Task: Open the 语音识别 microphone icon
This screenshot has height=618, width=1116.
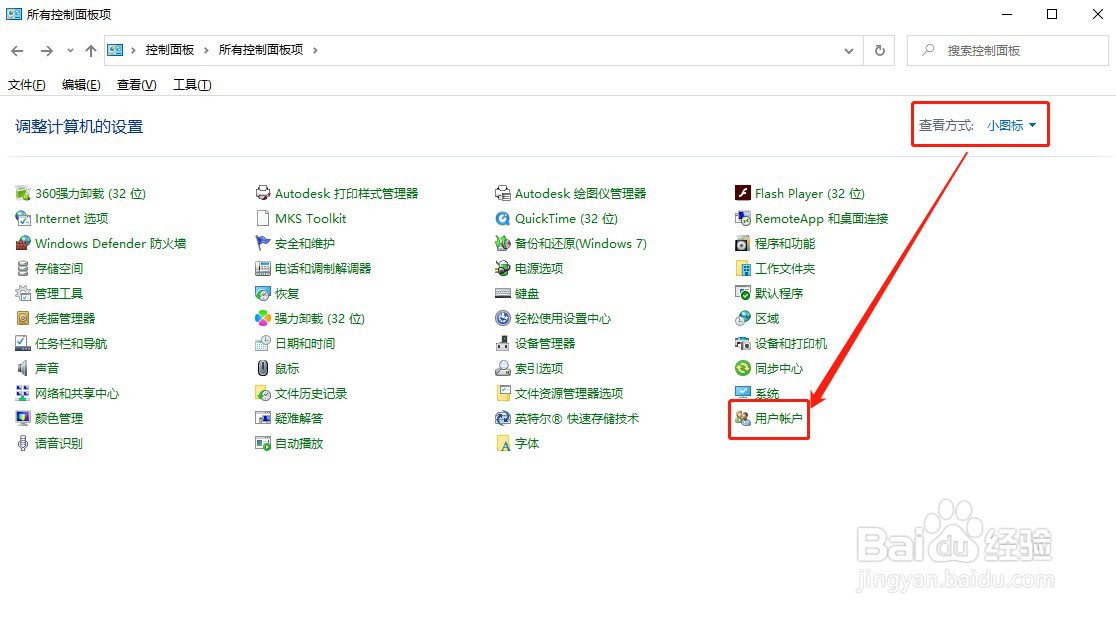Action: [x=23, y=443]
